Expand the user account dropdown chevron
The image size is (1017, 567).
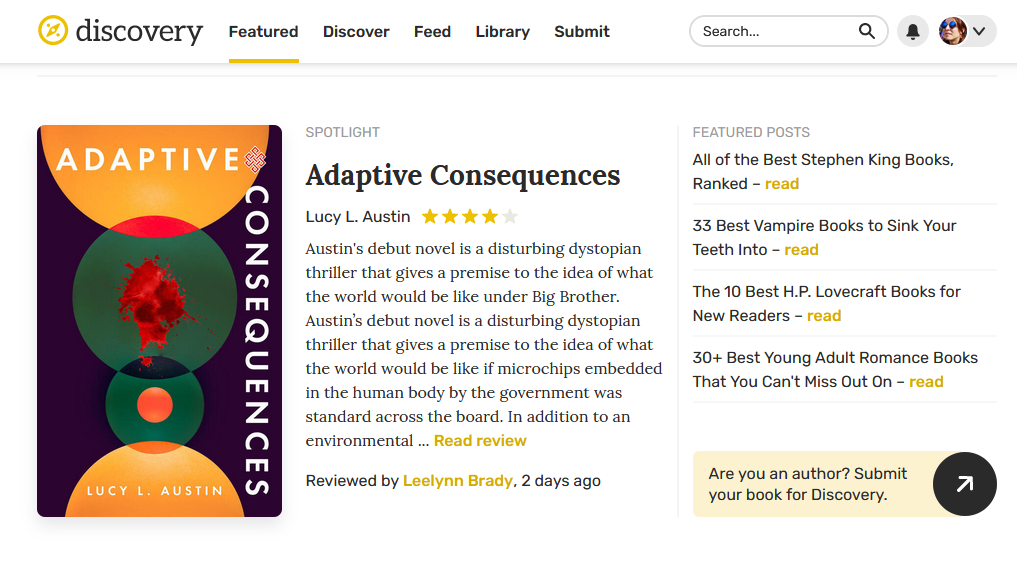coord(979,32)
